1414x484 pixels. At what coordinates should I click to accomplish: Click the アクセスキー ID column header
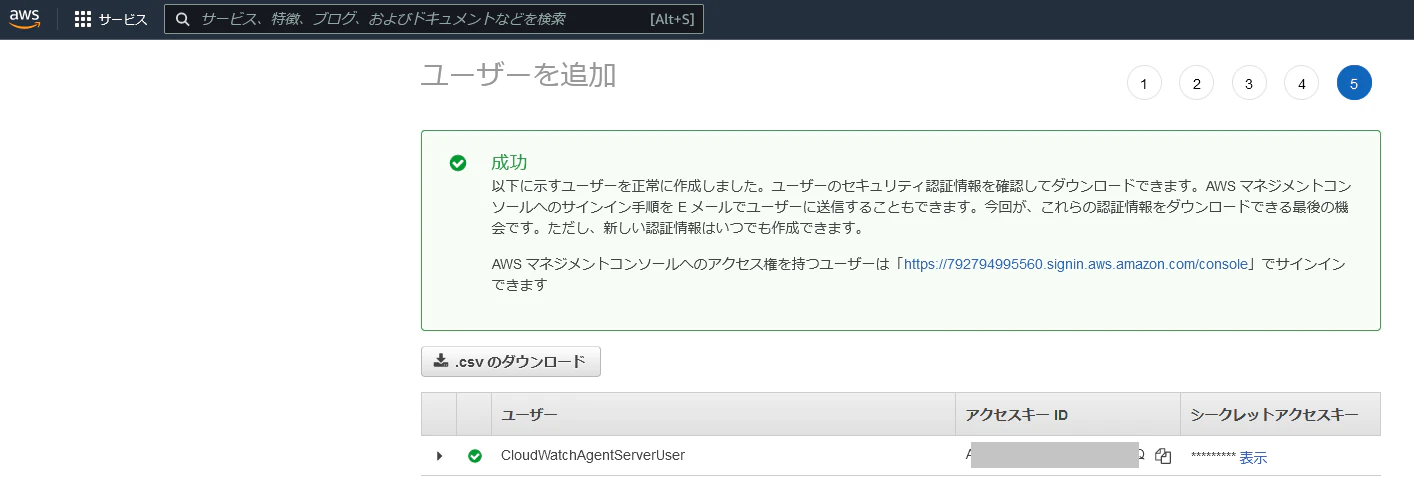[1068, 414]
